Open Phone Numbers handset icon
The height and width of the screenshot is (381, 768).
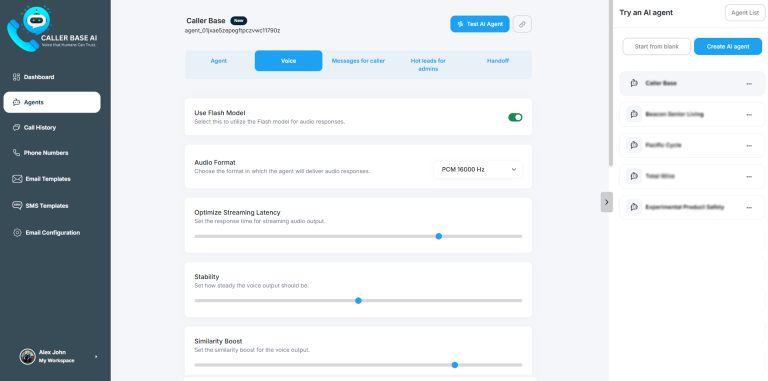pos(16,153)
